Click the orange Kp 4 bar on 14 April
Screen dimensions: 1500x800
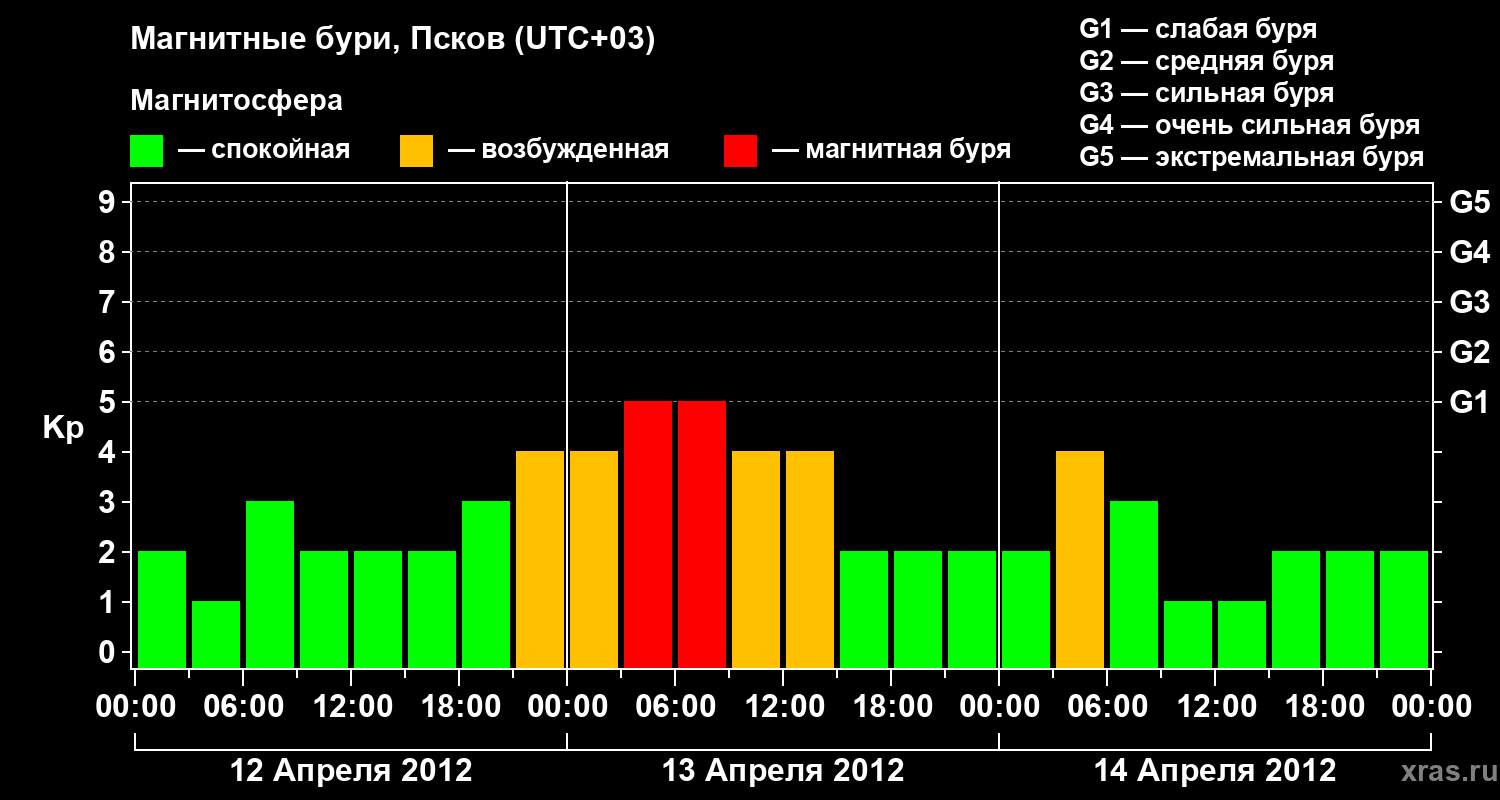click(1080, 559)
